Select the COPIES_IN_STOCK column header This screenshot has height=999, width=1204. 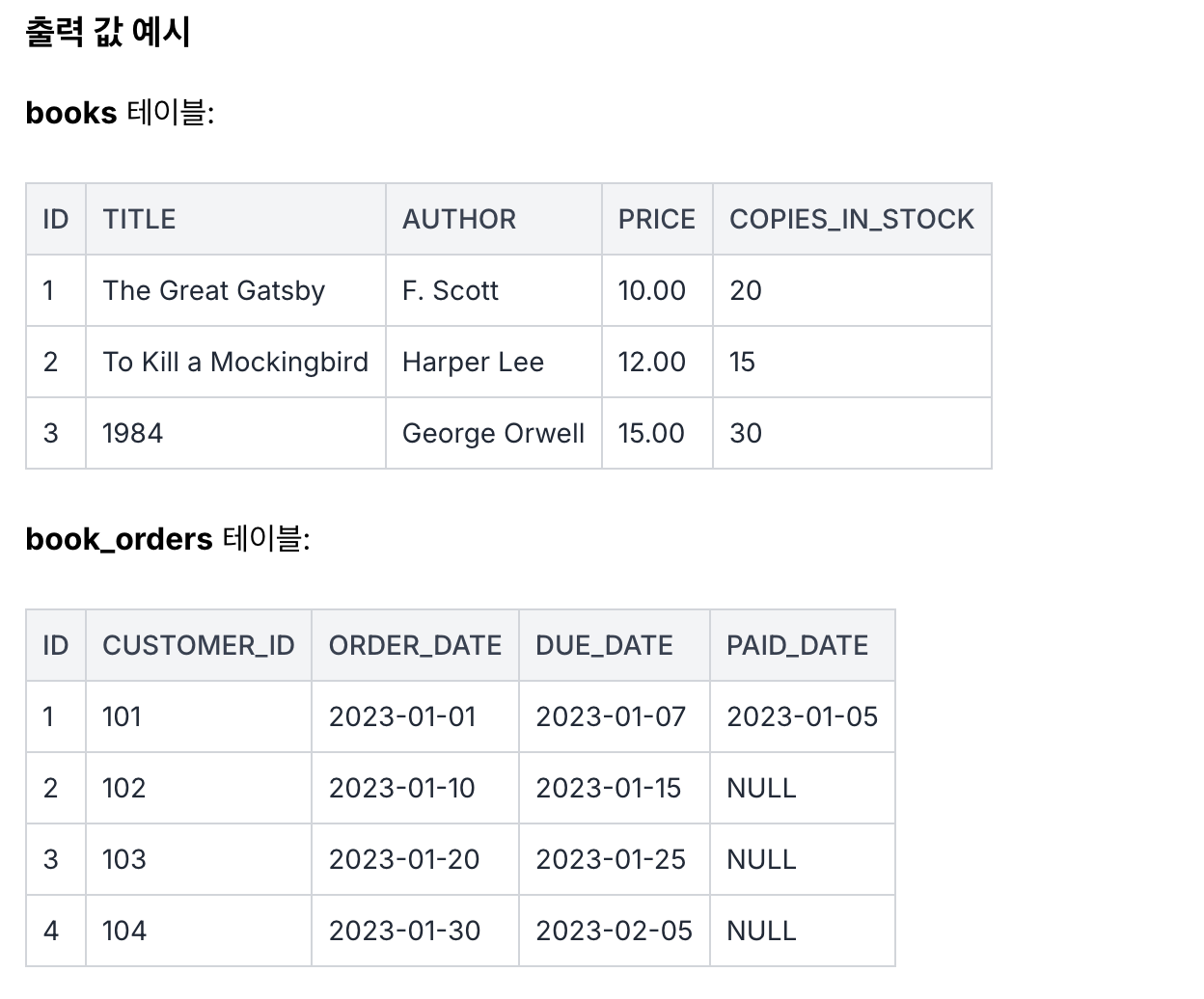pos(851,219)
